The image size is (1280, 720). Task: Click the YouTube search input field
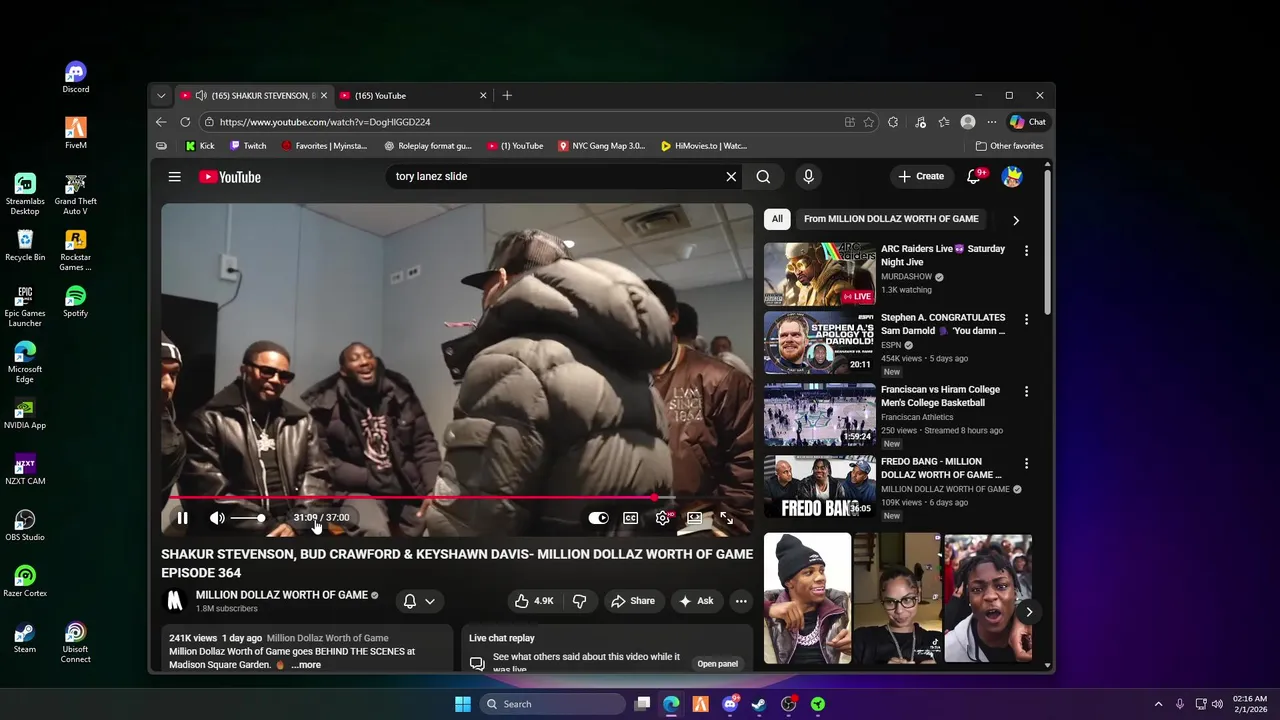(x=555, y=177)
